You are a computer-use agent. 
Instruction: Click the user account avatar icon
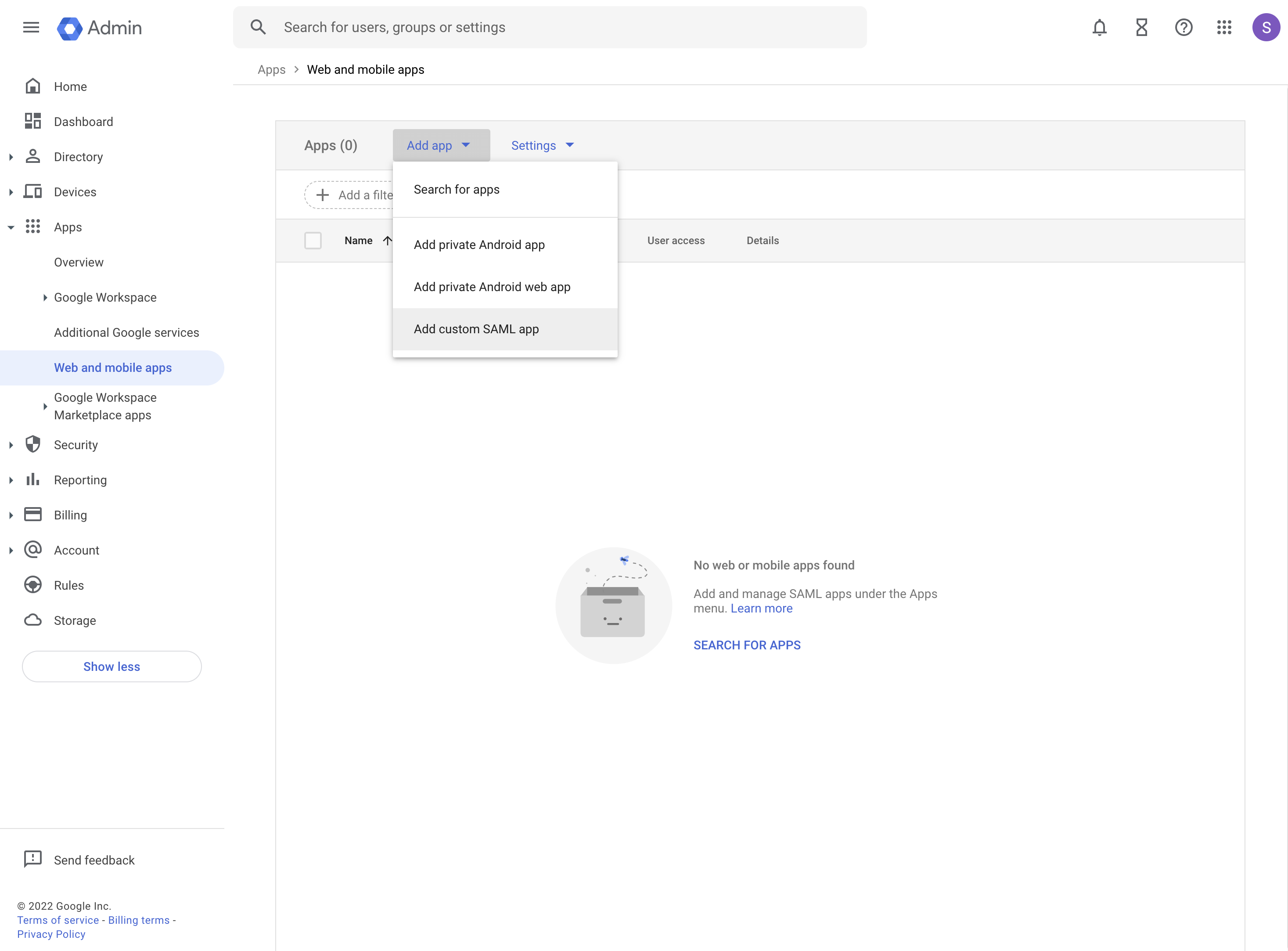tap(1265, 27)
